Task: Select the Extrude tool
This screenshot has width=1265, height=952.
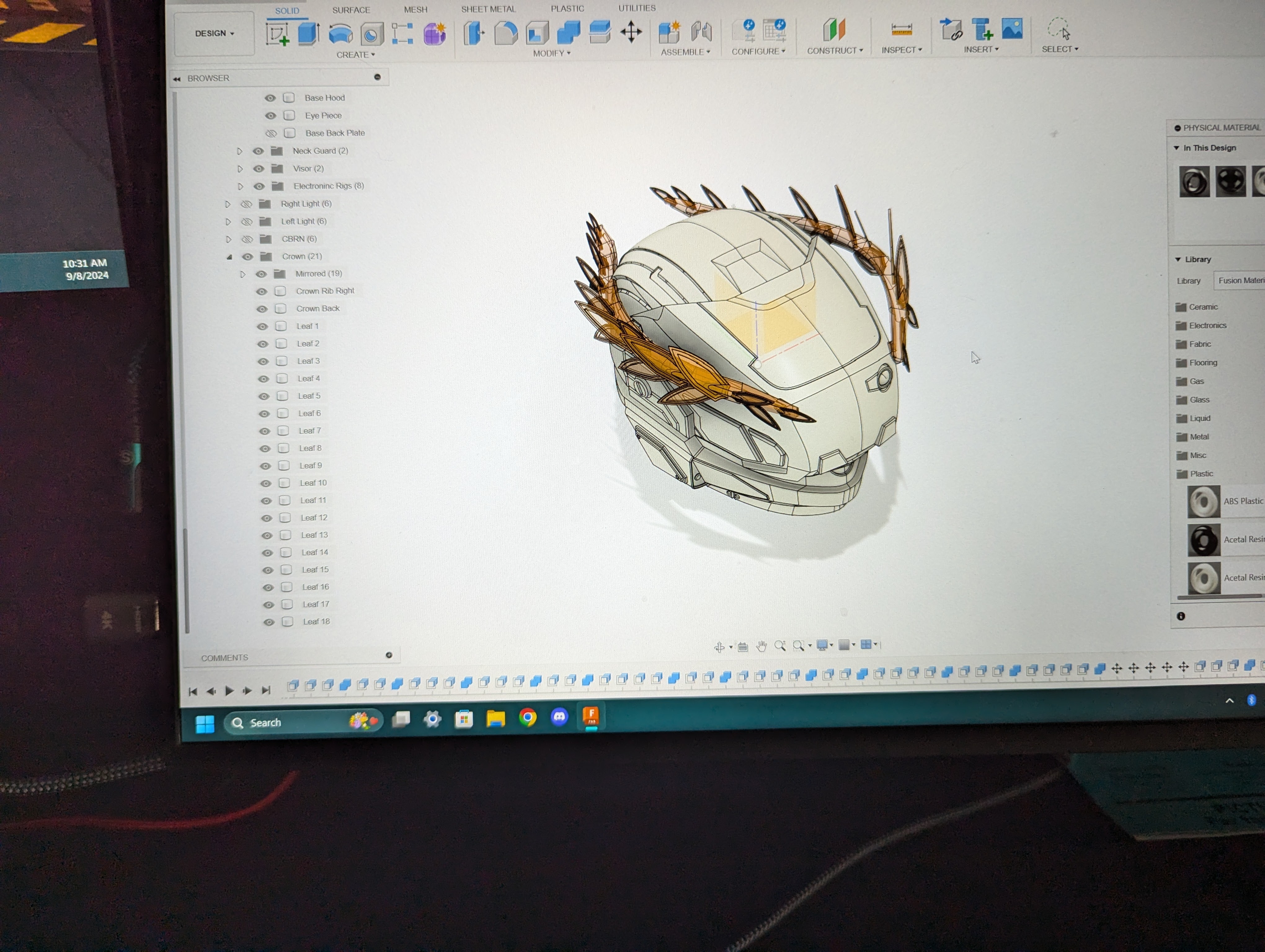Action: pos(308,34)
